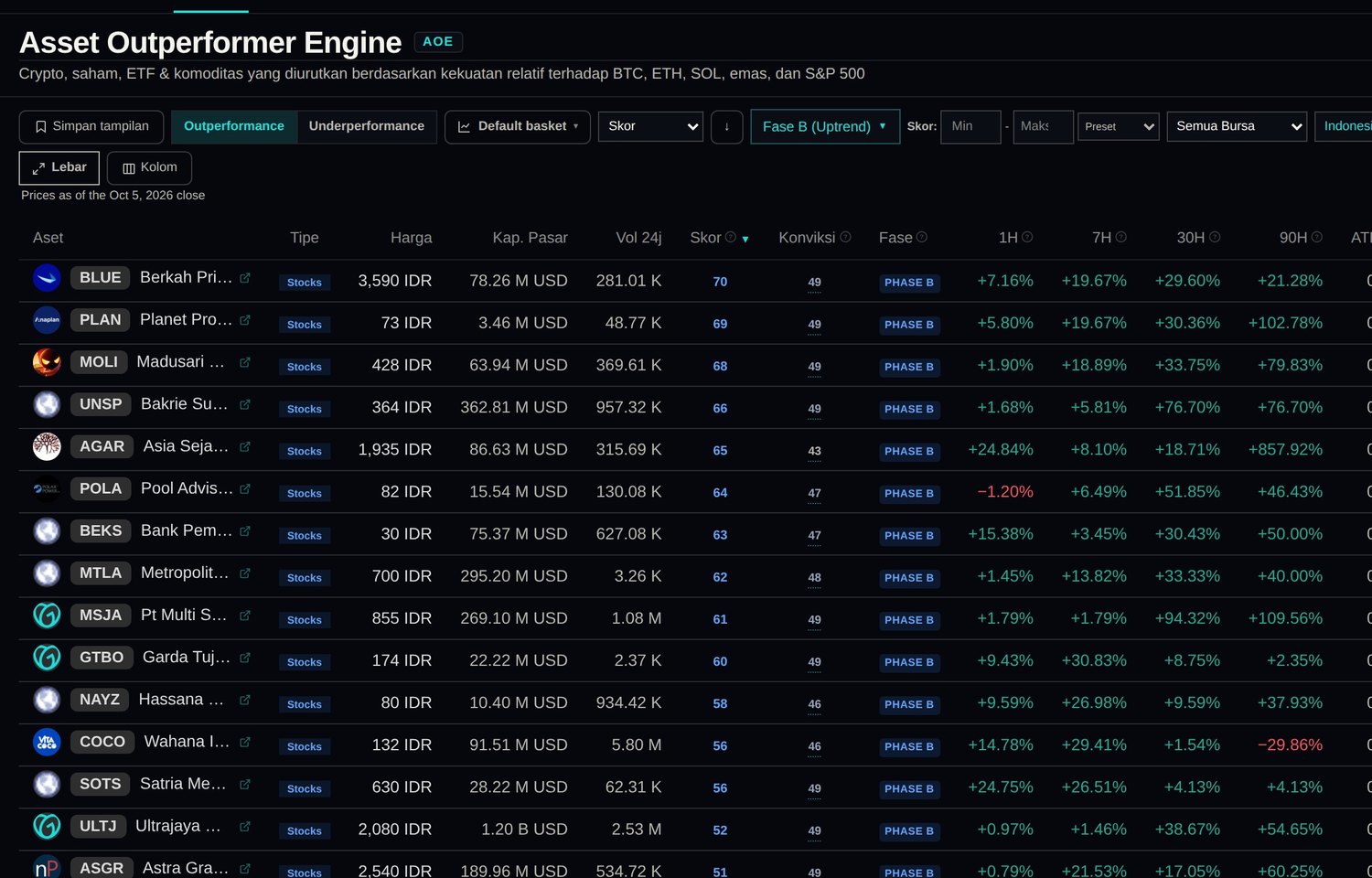Click the BLUE company logo icon
This screenshot has width=1372, height=878.
pos(47,278)
